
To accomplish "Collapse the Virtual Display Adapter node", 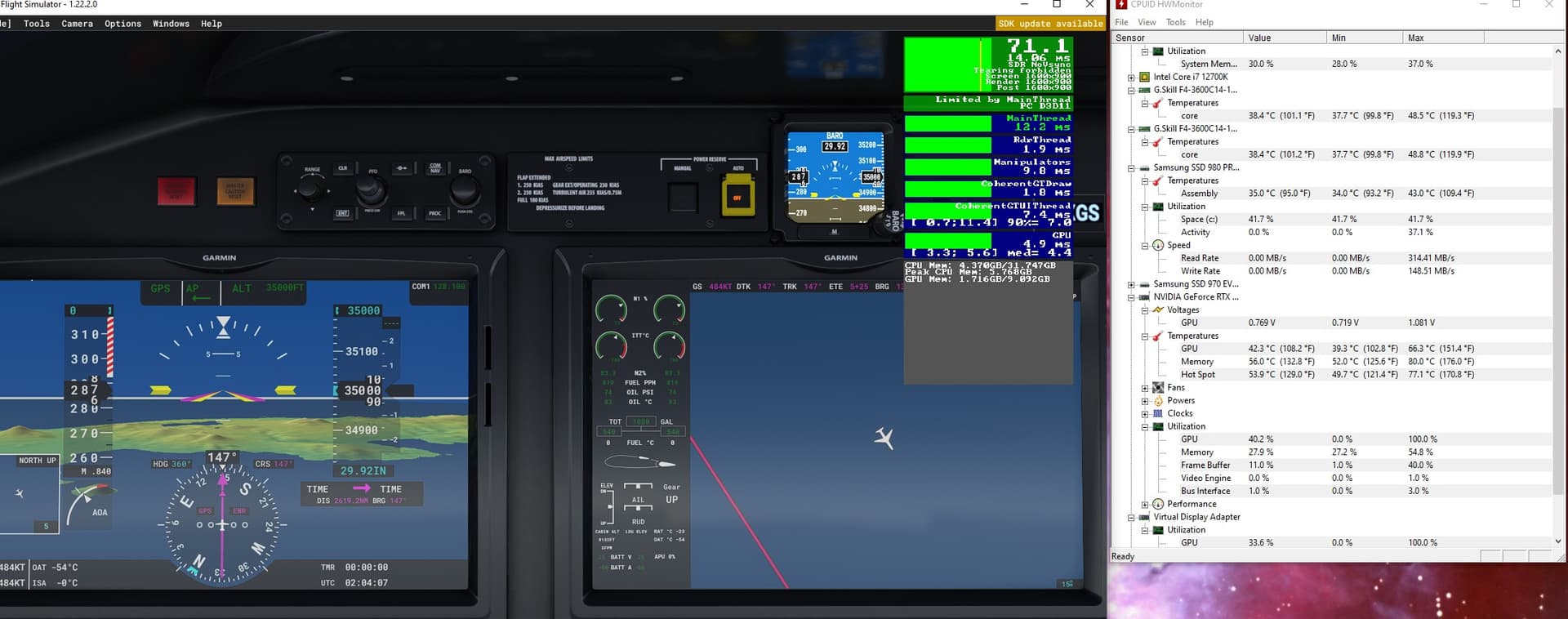I will [1131, 518].
